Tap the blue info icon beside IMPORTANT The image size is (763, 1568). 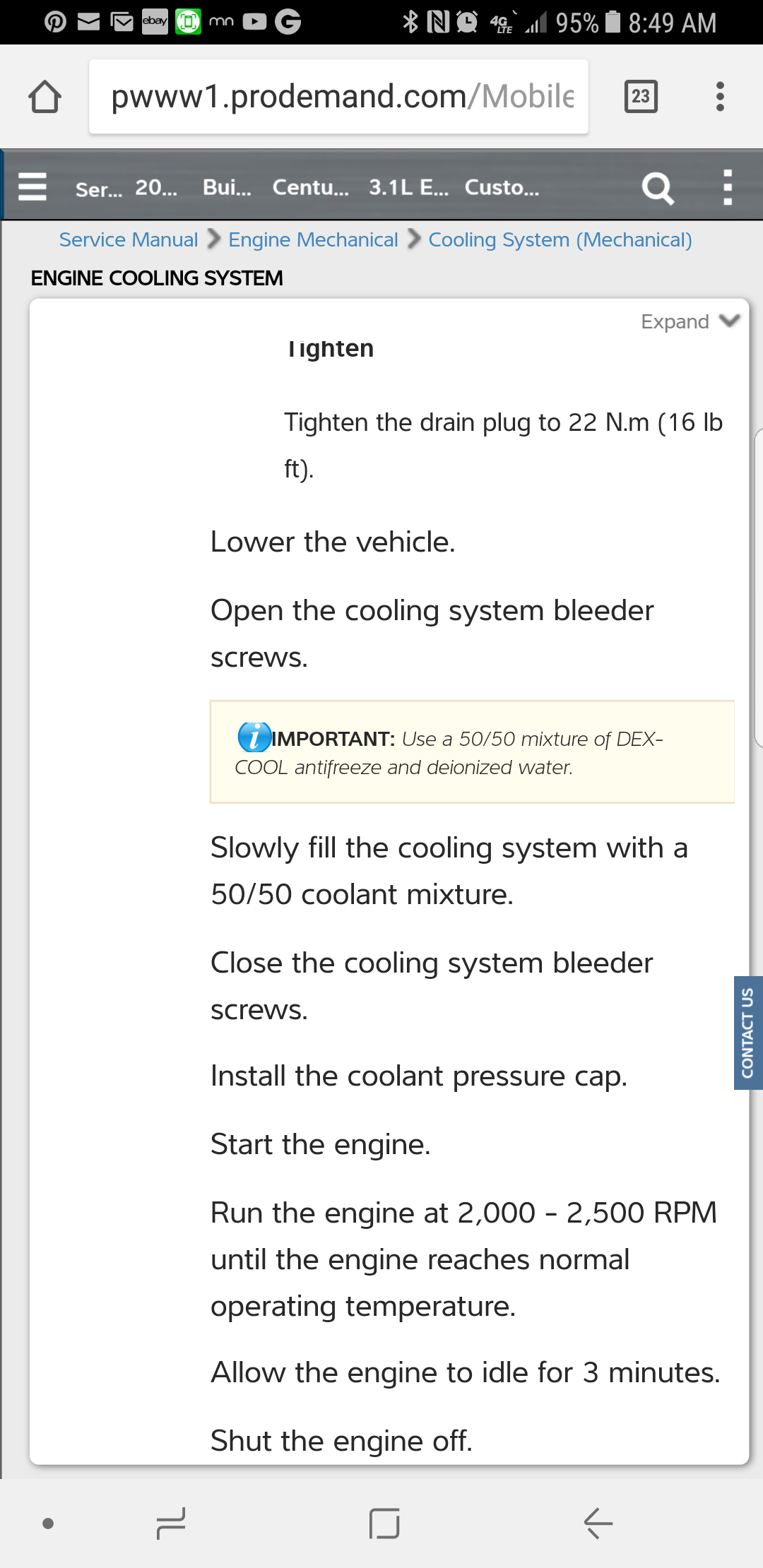point(254,737)
